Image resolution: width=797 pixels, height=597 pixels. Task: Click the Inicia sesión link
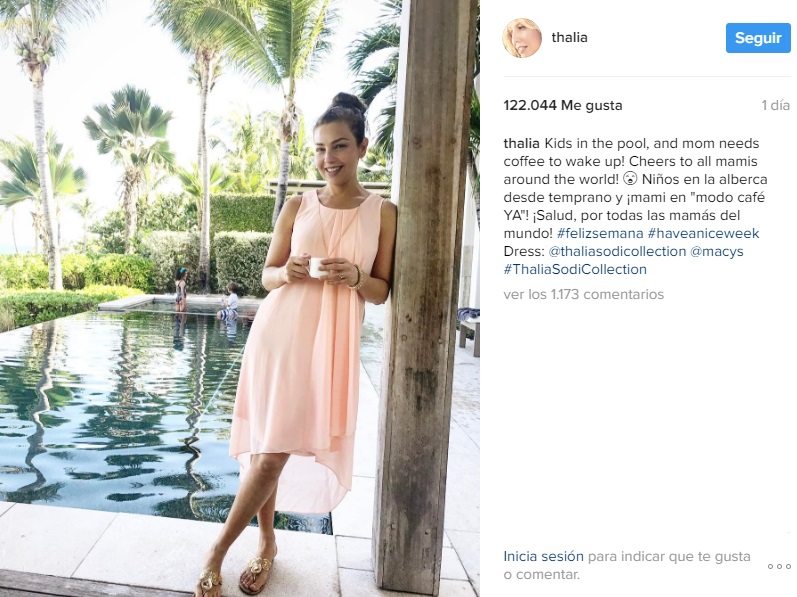[x=543, y=556]
